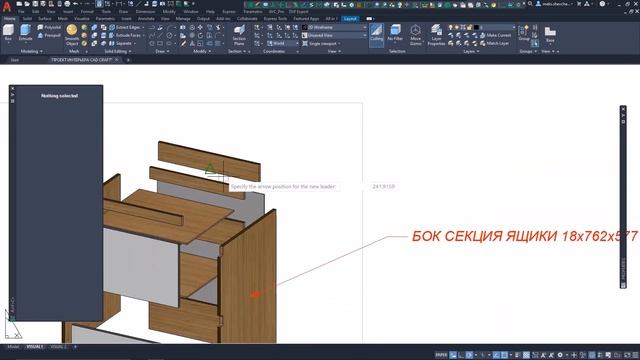This screenshot has width=640, height=360.
Task: Click the Plot printer icon in quick access
Action: click(x=67, y=4)
